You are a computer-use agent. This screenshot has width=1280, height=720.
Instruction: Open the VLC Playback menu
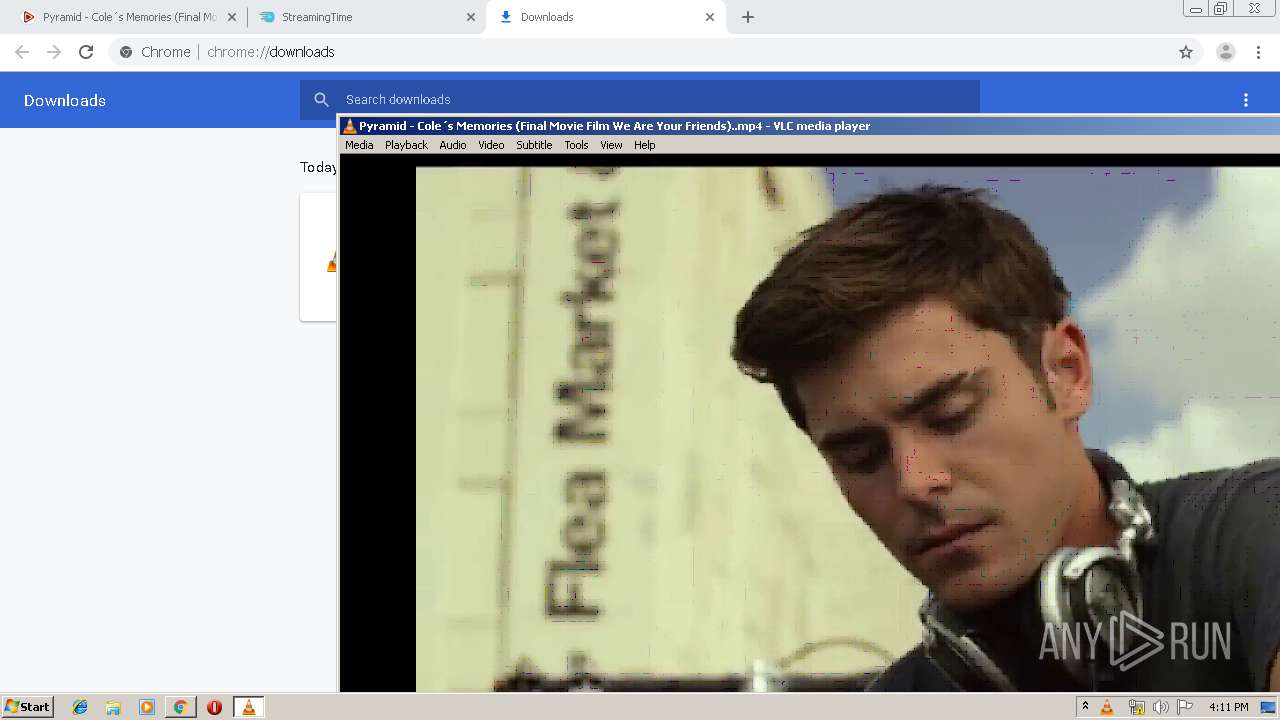pos(406,145)
